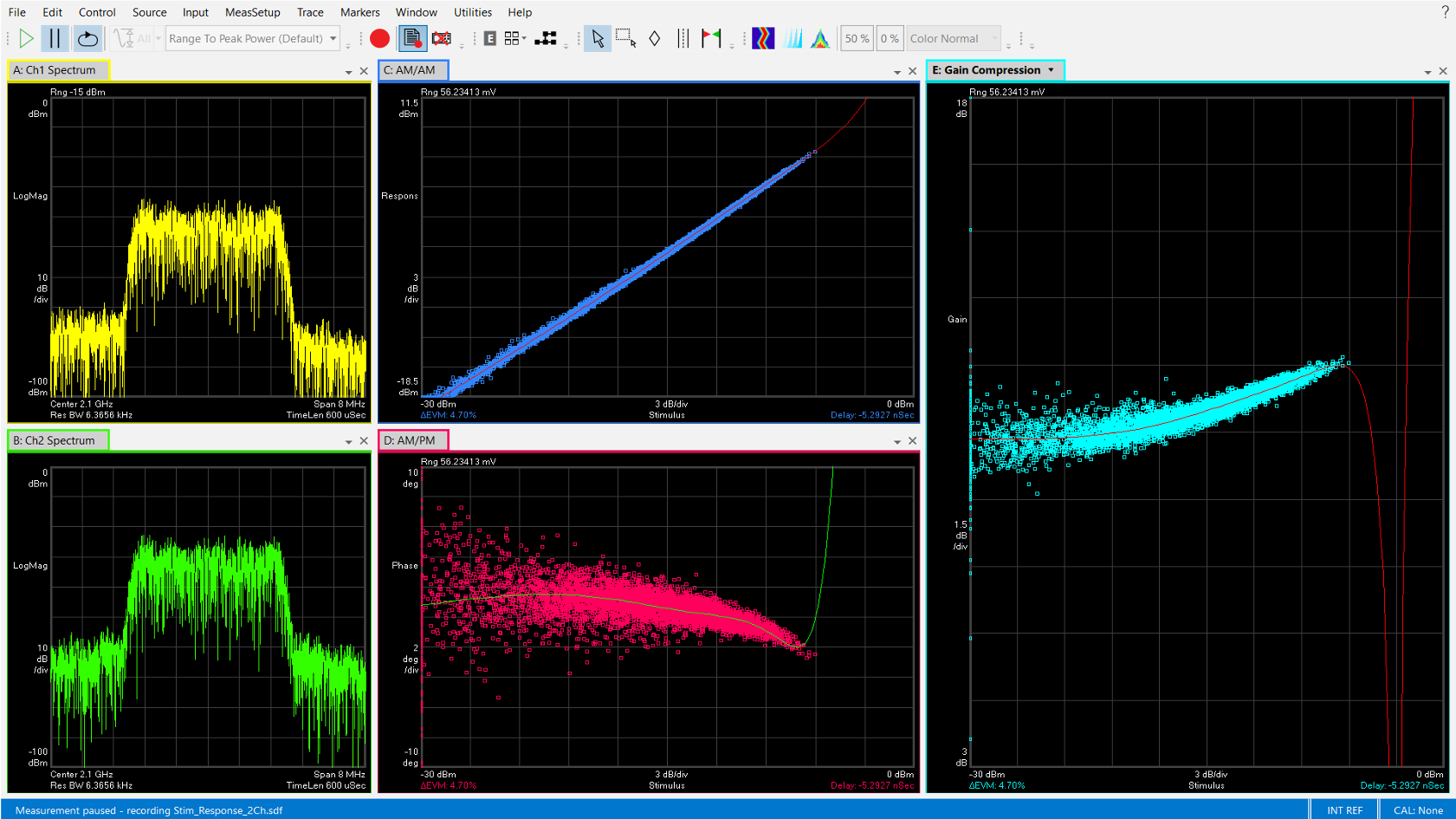Image resolution: width=1456 pixels, height=819 pixels.
Task: Click inside the 50 % field
Action: 856,38
